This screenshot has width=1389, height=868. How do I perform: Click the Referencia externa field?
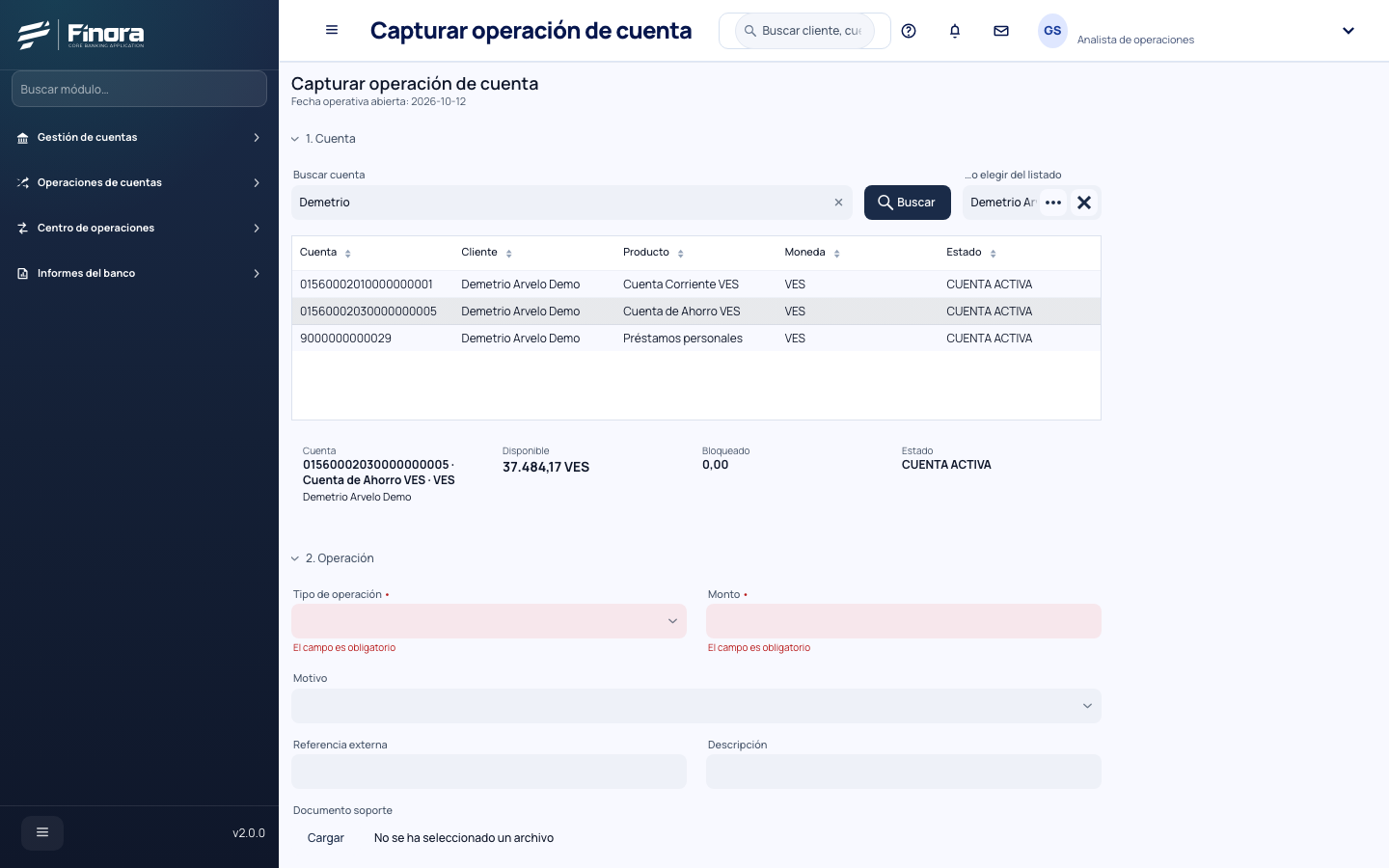click(489, 772)
